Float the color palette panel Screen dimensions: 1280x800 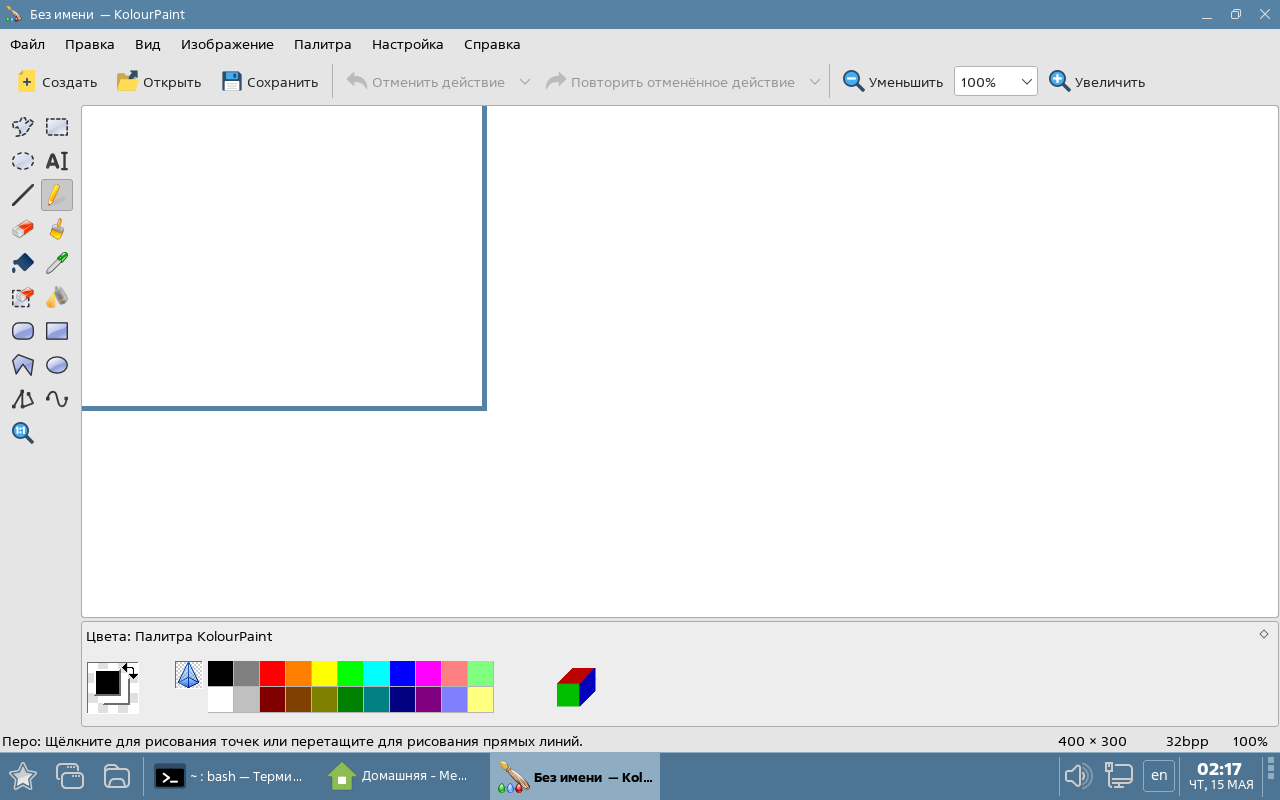coord(1263,634)
